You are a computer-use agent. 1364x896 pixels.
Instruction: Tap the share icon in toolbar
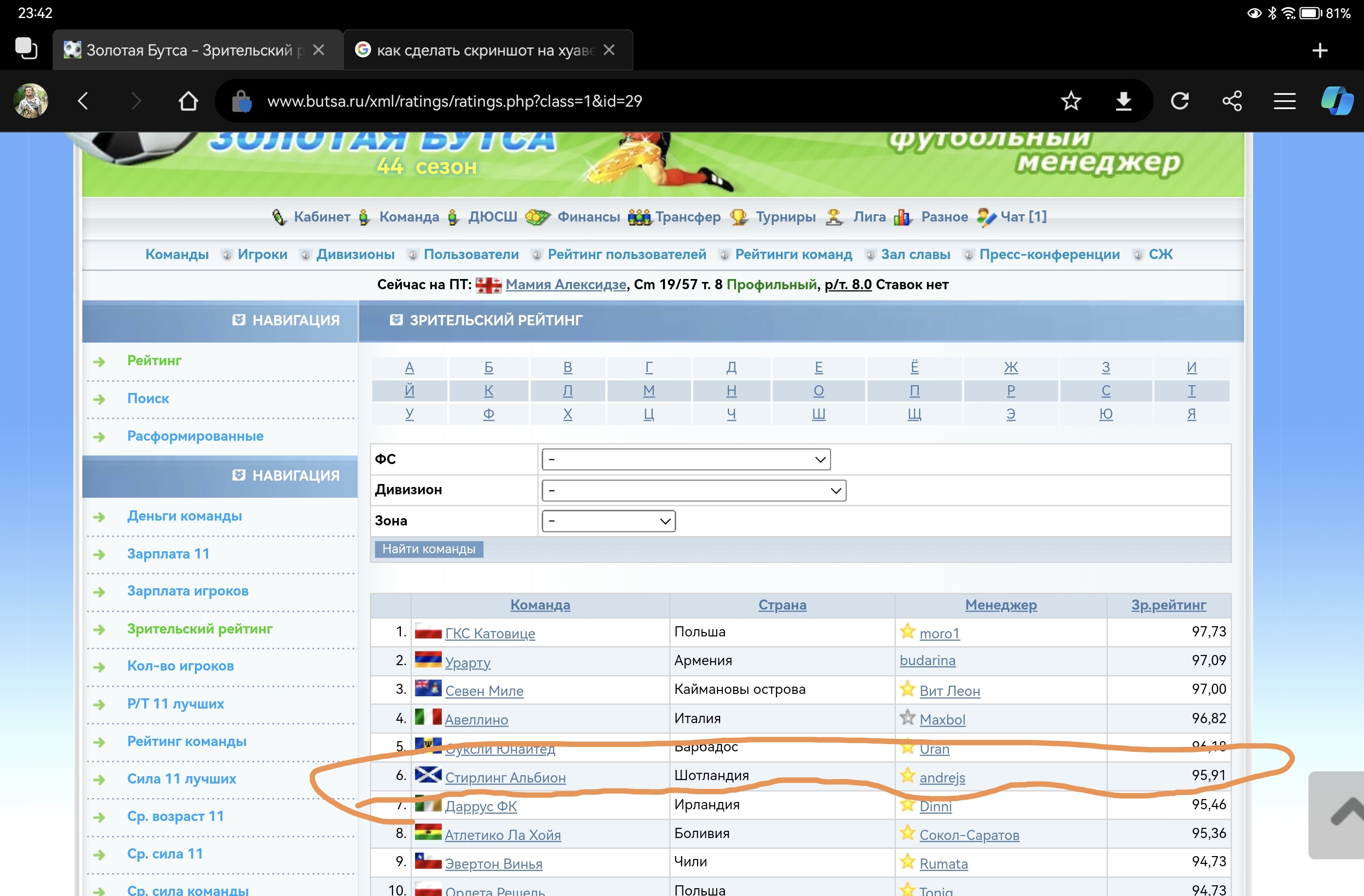[x=1232, y=101]
